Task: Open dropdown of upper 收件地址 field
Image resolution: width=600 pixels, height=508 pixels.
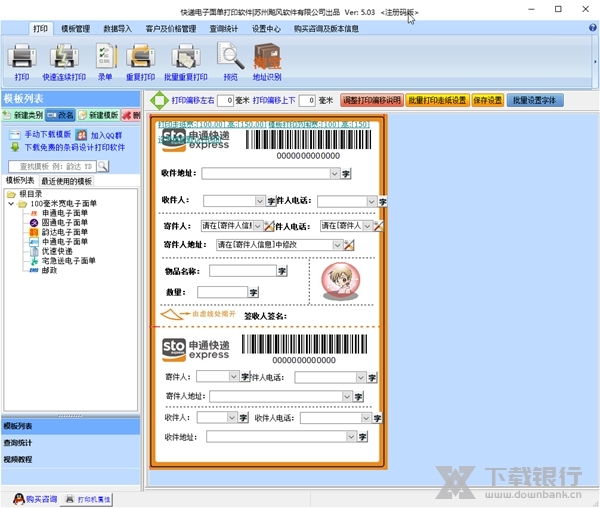Action: (x=334, y=174)
